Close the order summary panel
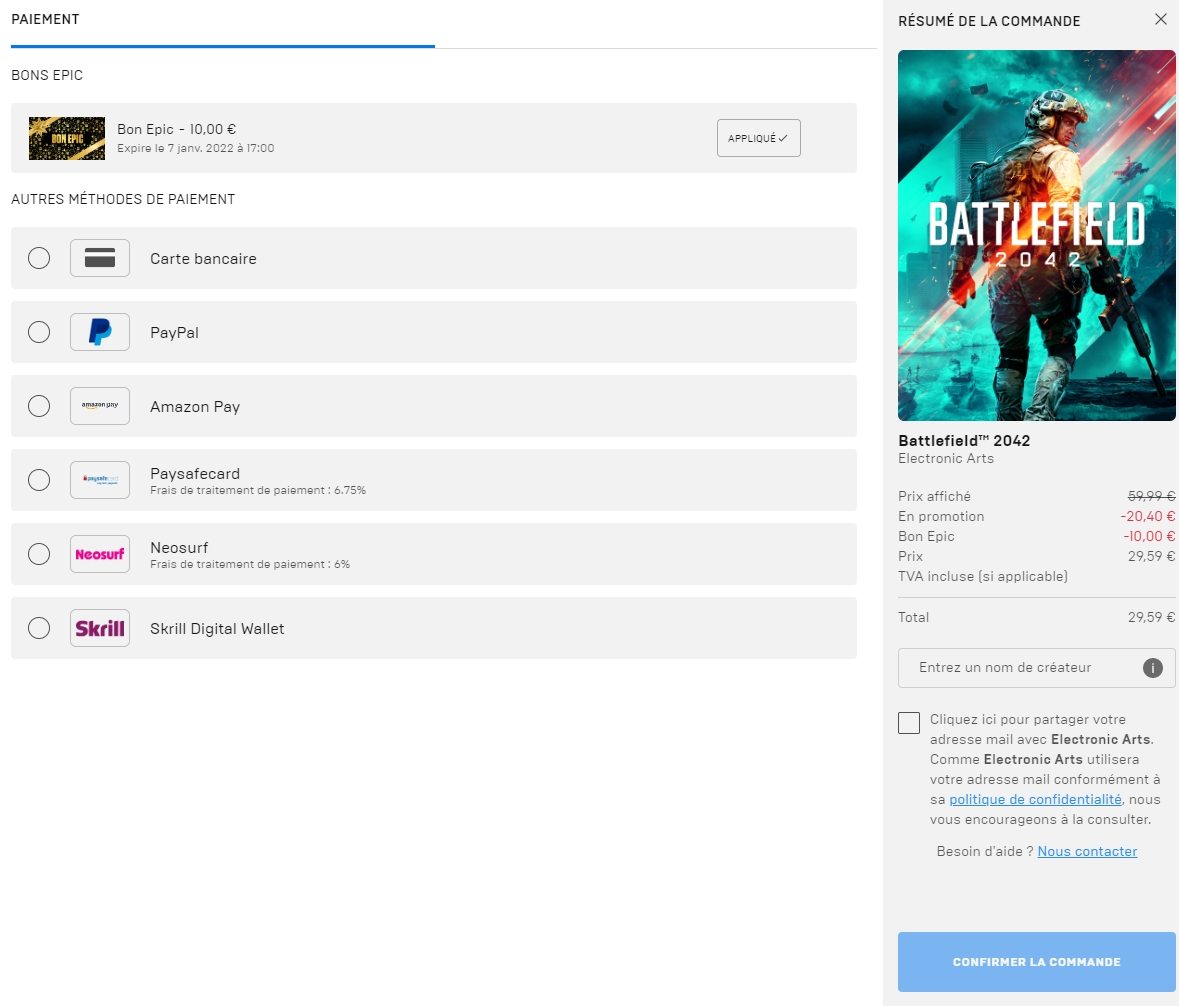This screenshot has height=1006, width=1179. click(1161, 20)
